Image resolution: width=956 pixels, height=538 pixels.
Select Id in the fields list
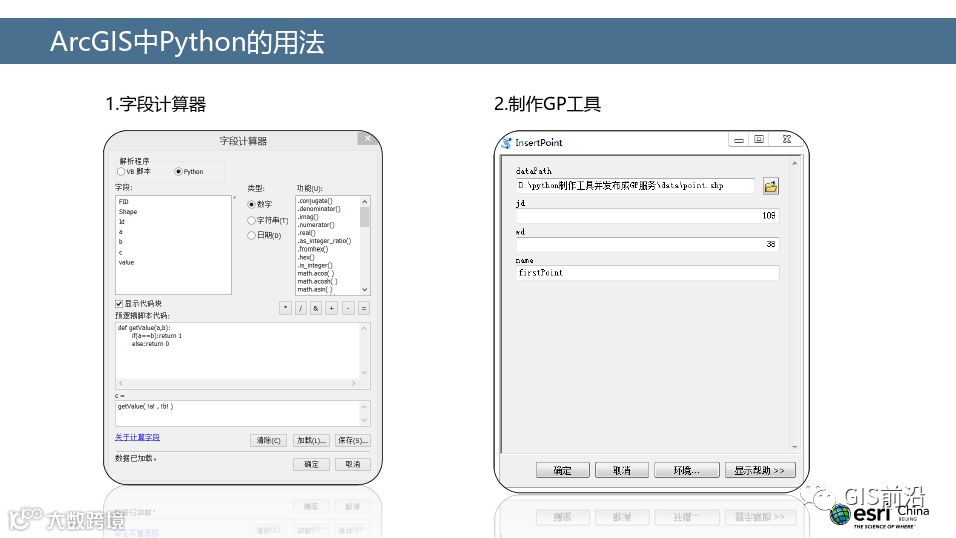click(121, 222)
